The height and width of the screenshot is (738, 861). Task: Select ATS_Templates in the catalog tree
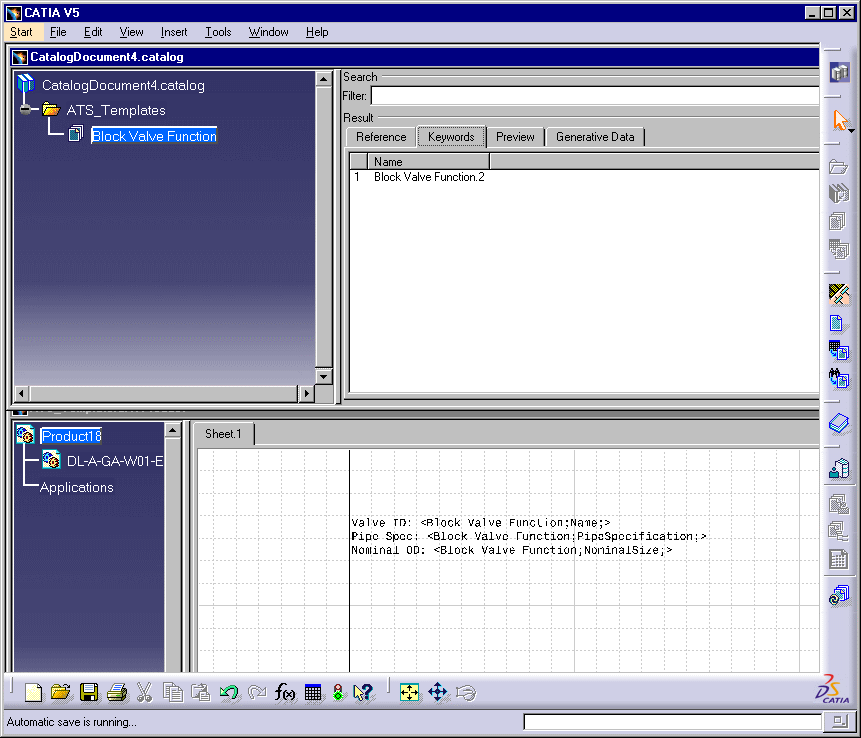116,110
